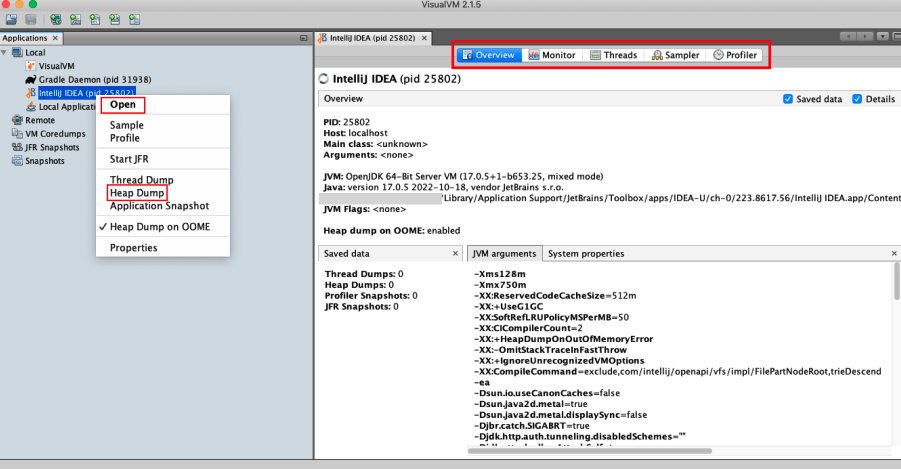
Task: Click the vertical scrollbar of JVM arguments
Action: point(896,281)
